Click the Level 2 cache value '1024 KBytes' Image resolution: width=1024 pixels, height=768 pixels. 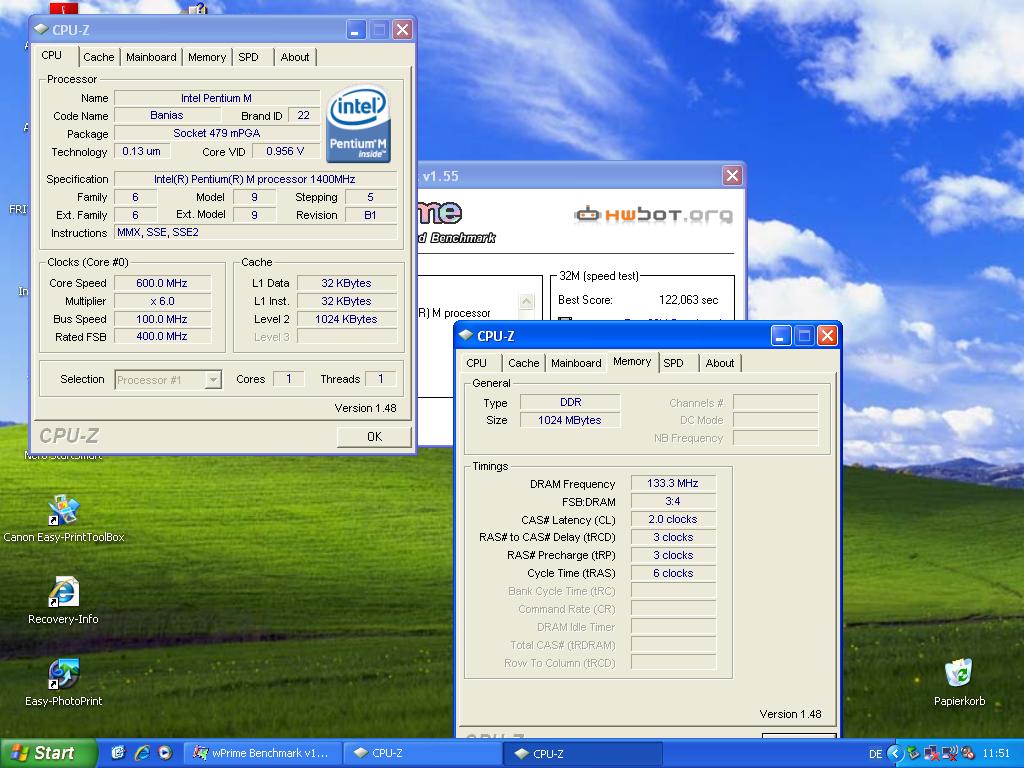pyautogui.click(x=347, y=319)
